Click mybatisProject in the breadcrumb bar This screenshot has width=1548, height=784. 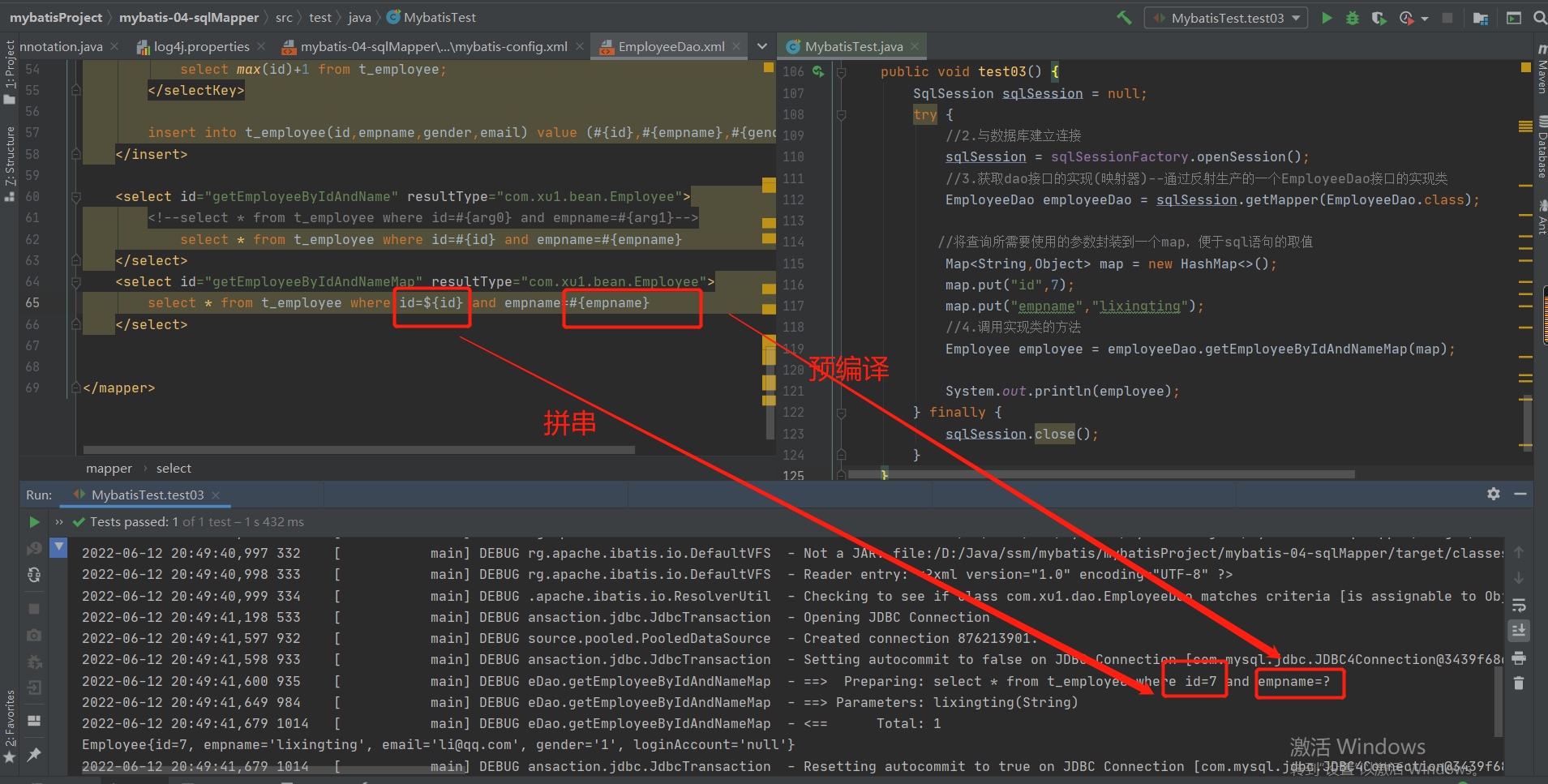tap(56, 17)
